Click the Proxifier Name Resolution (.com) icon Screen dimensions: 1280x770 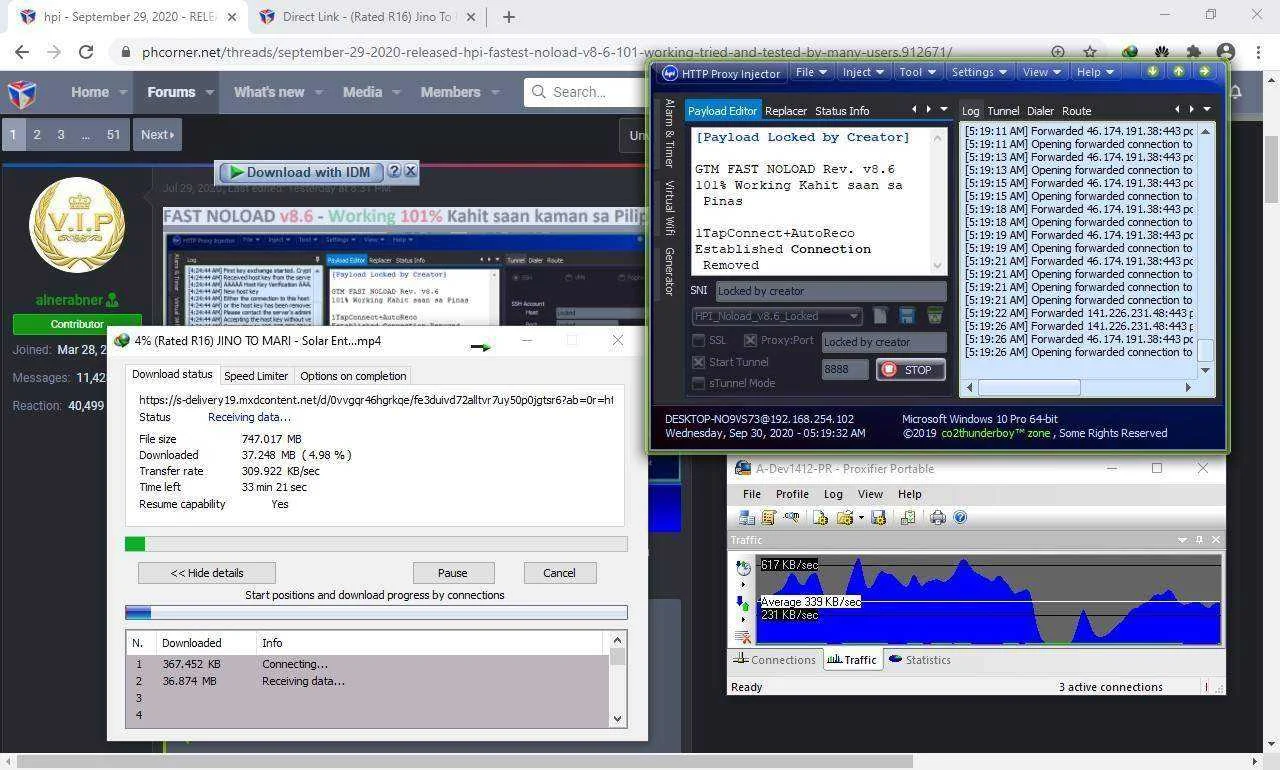click(791, 517)
